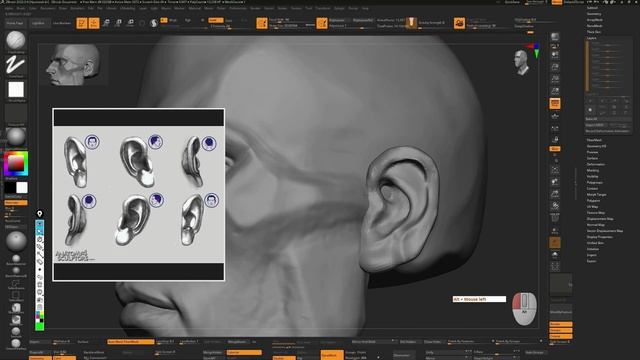Click the DynaMesh button
This screenshot has height=360, width=640.
(331, 356)
